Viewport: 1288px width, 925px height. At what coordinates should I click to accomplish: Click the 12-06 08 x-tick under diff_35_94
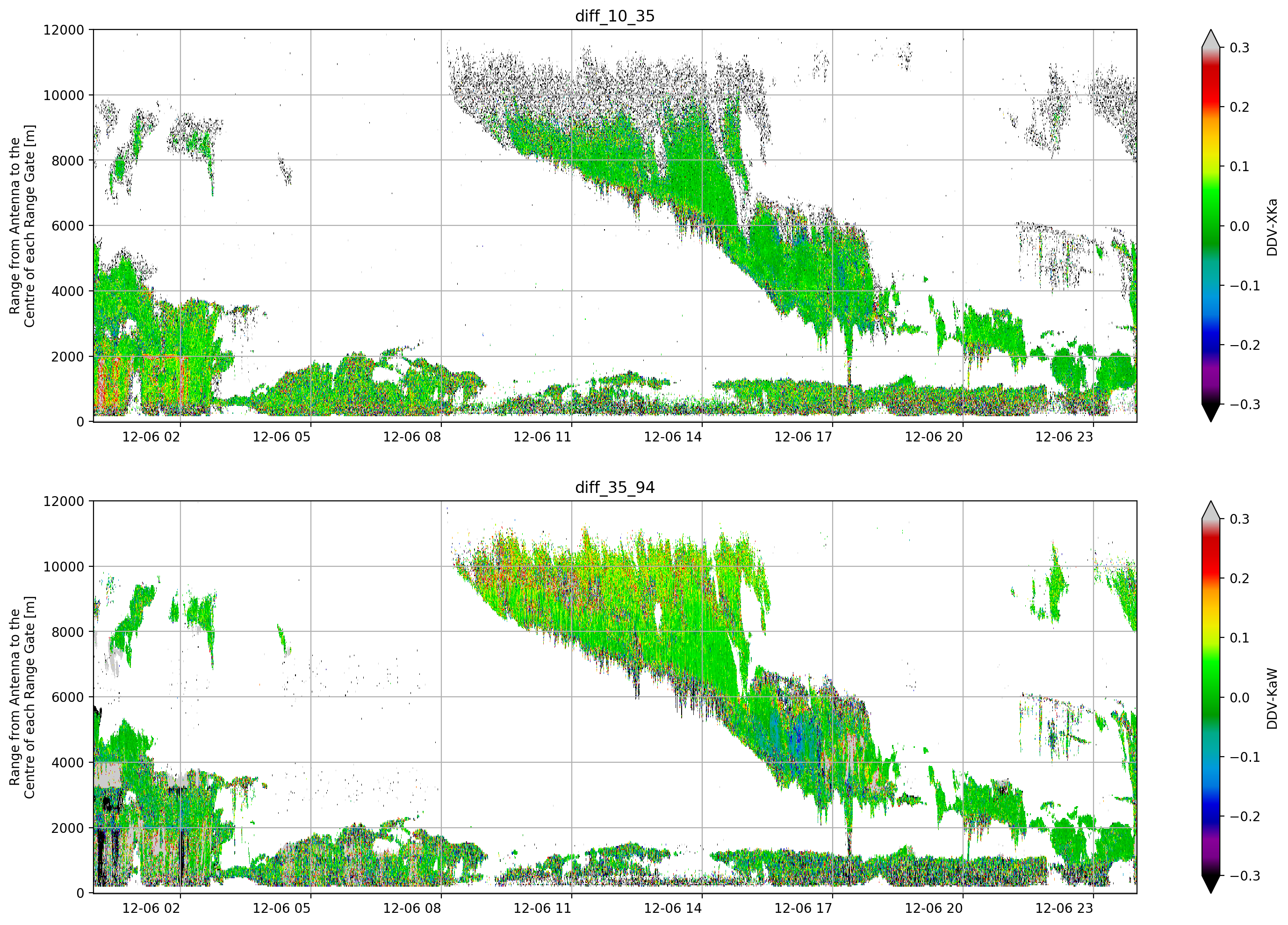pos(412,909)
